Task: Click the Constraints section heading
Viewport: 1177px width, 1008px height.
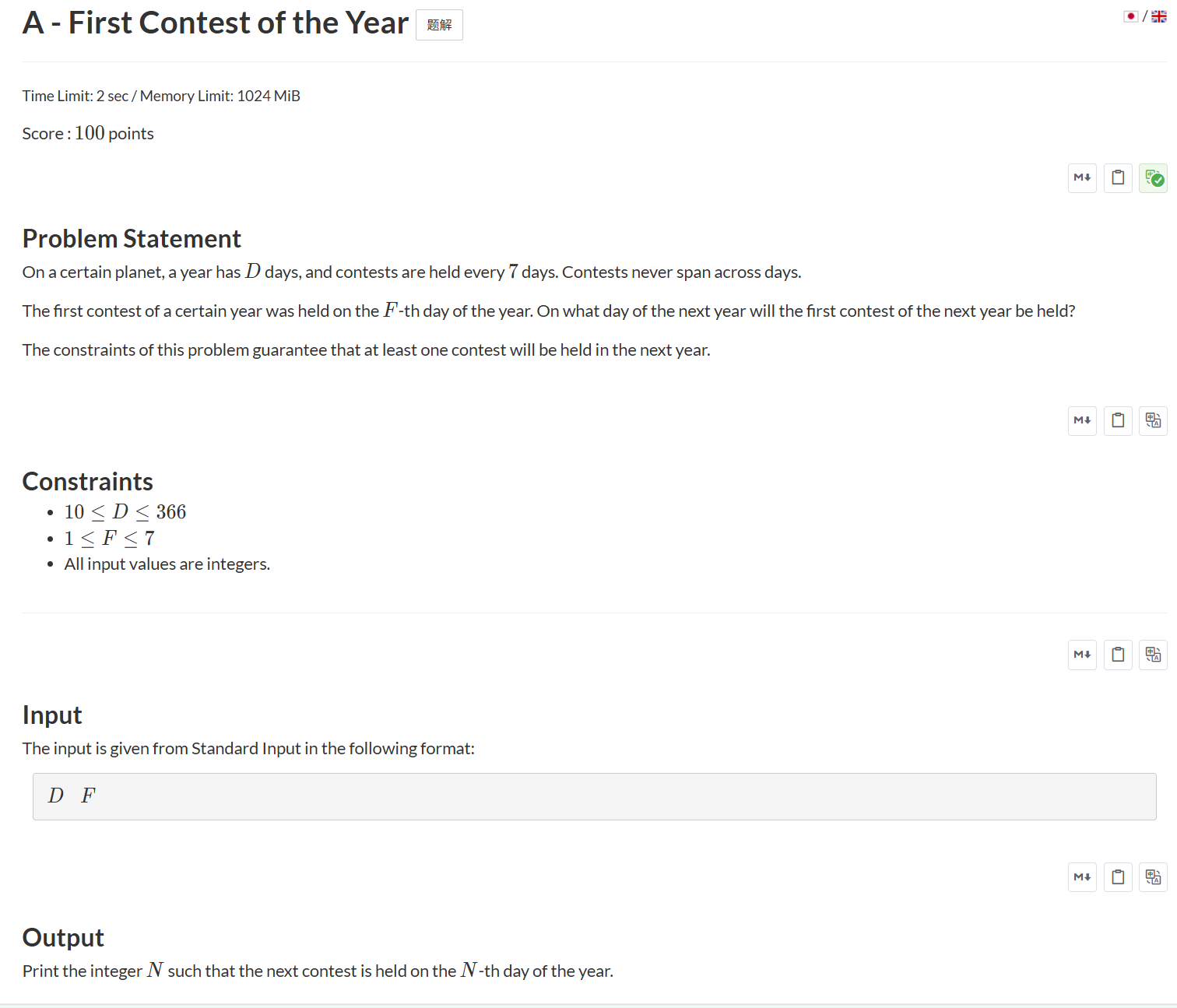Action: click(x=88, y=482)
